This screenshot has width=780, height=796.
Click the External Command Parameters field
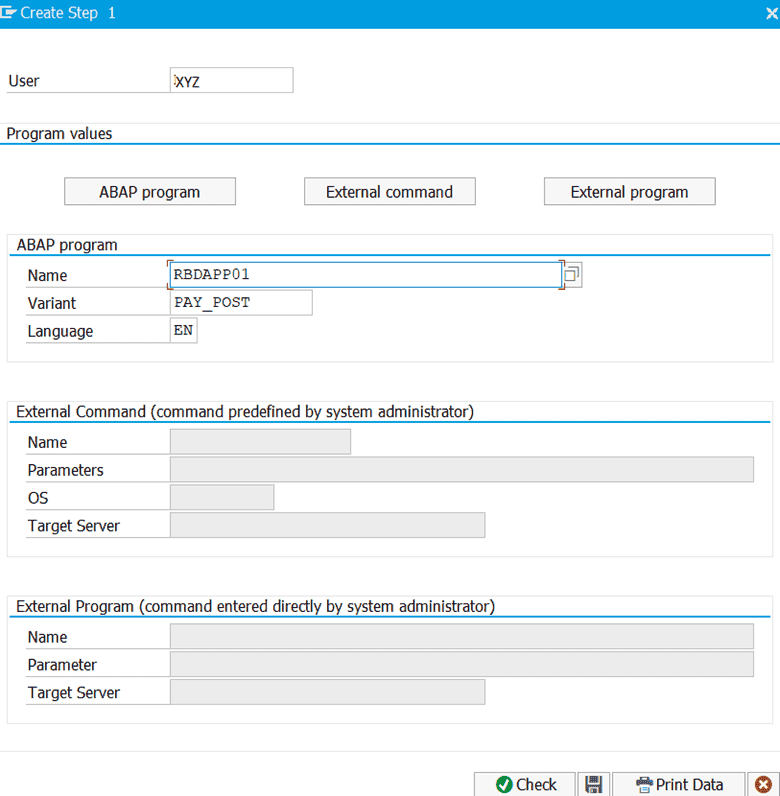461,470
